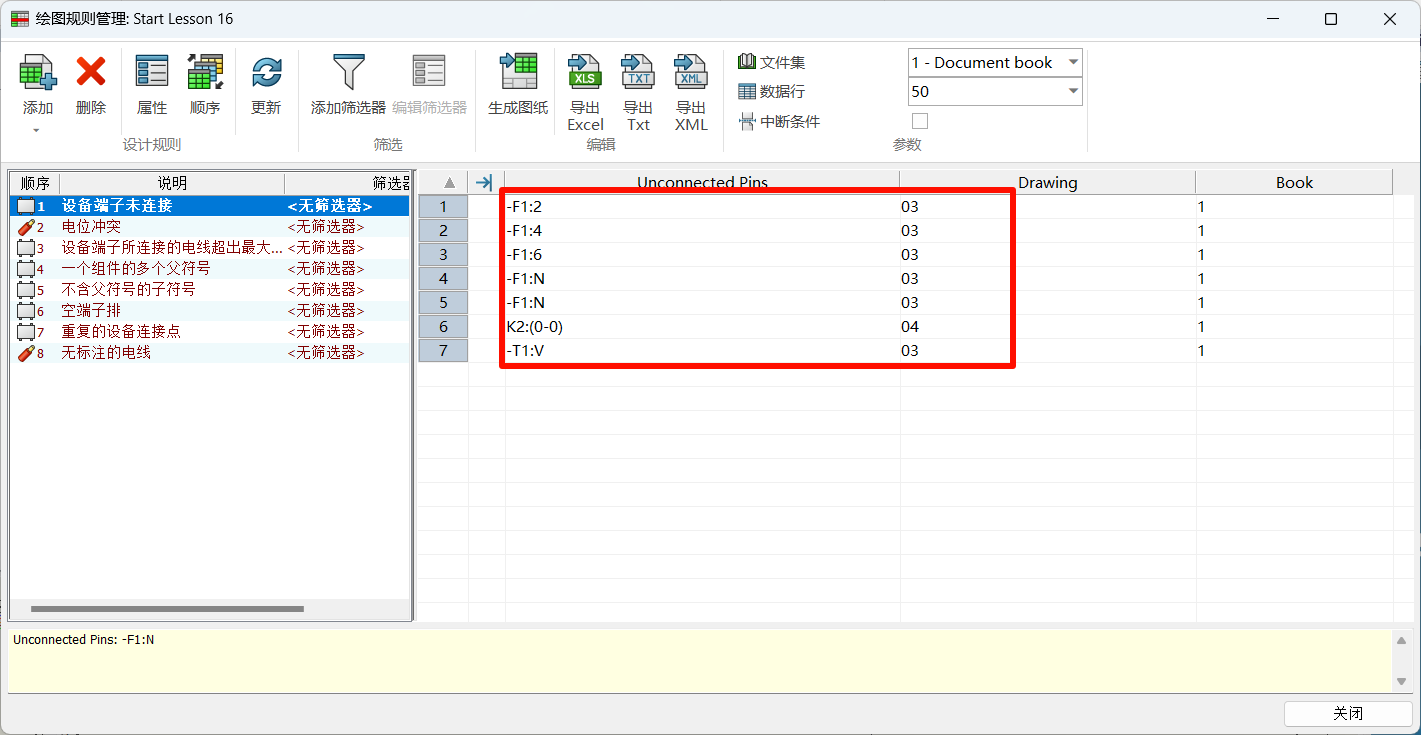Screen dimensions: 1421x735
Task: Click the 添加 (Add) rule icon
Action: coord(38,73)
